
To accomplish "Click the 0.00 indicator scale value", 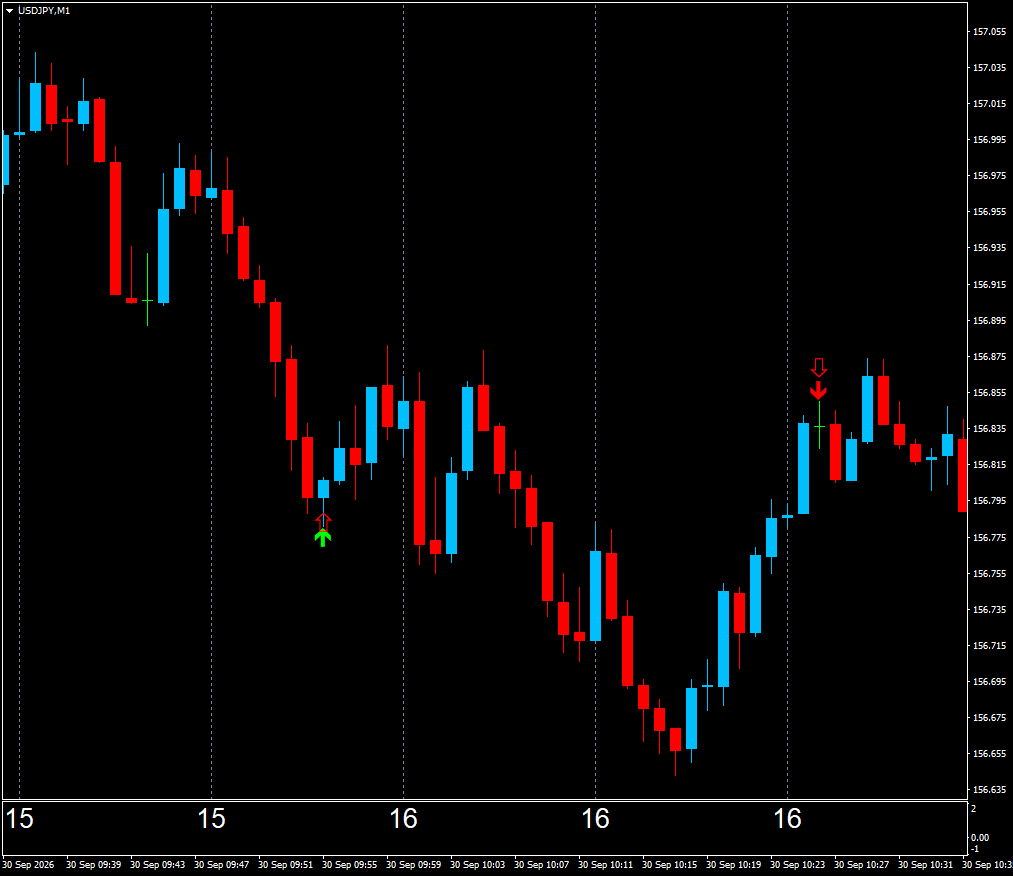I will (x=981, y=837).
